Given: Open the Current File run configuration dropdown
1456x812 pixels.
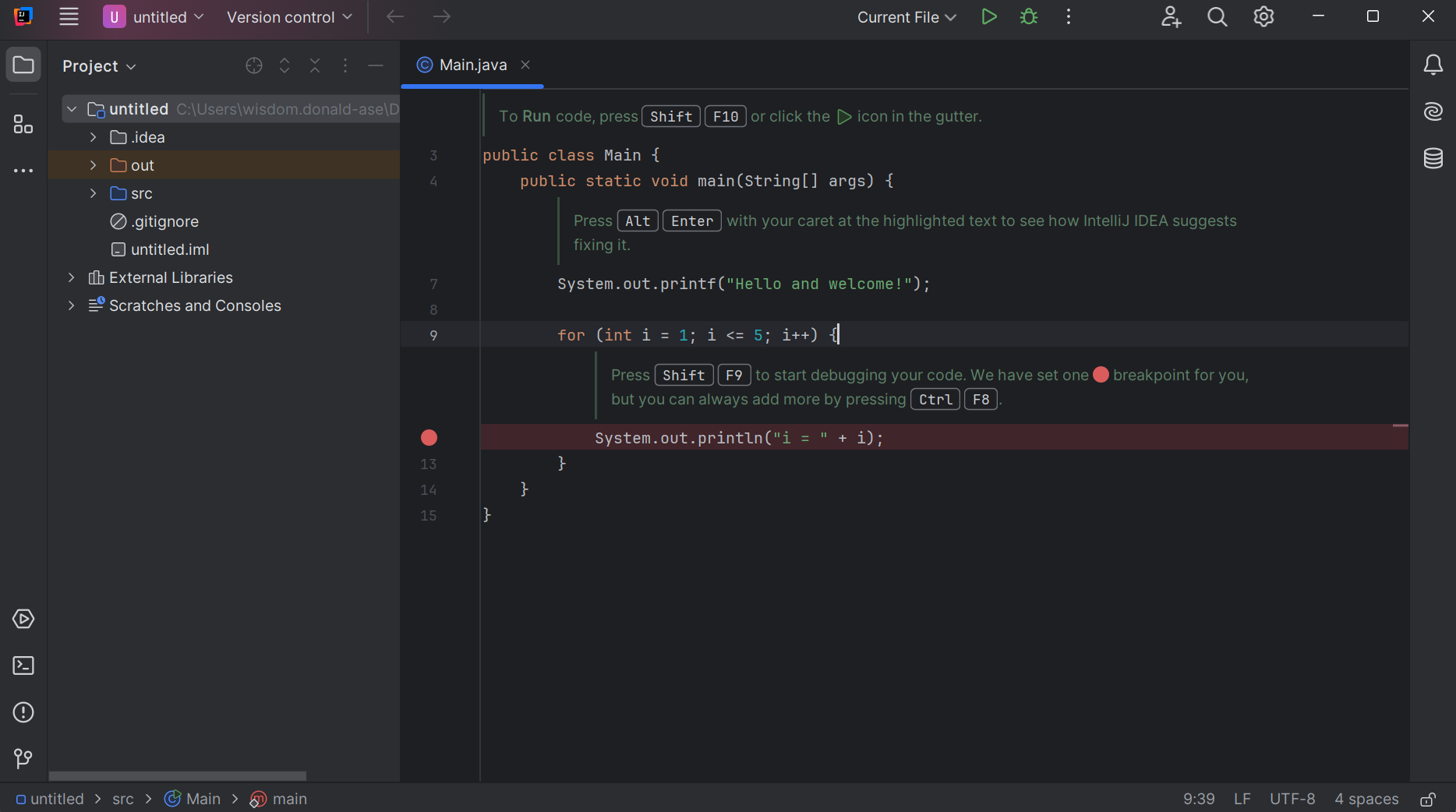Looking at the screenshot, I should [x=906, y=17].
